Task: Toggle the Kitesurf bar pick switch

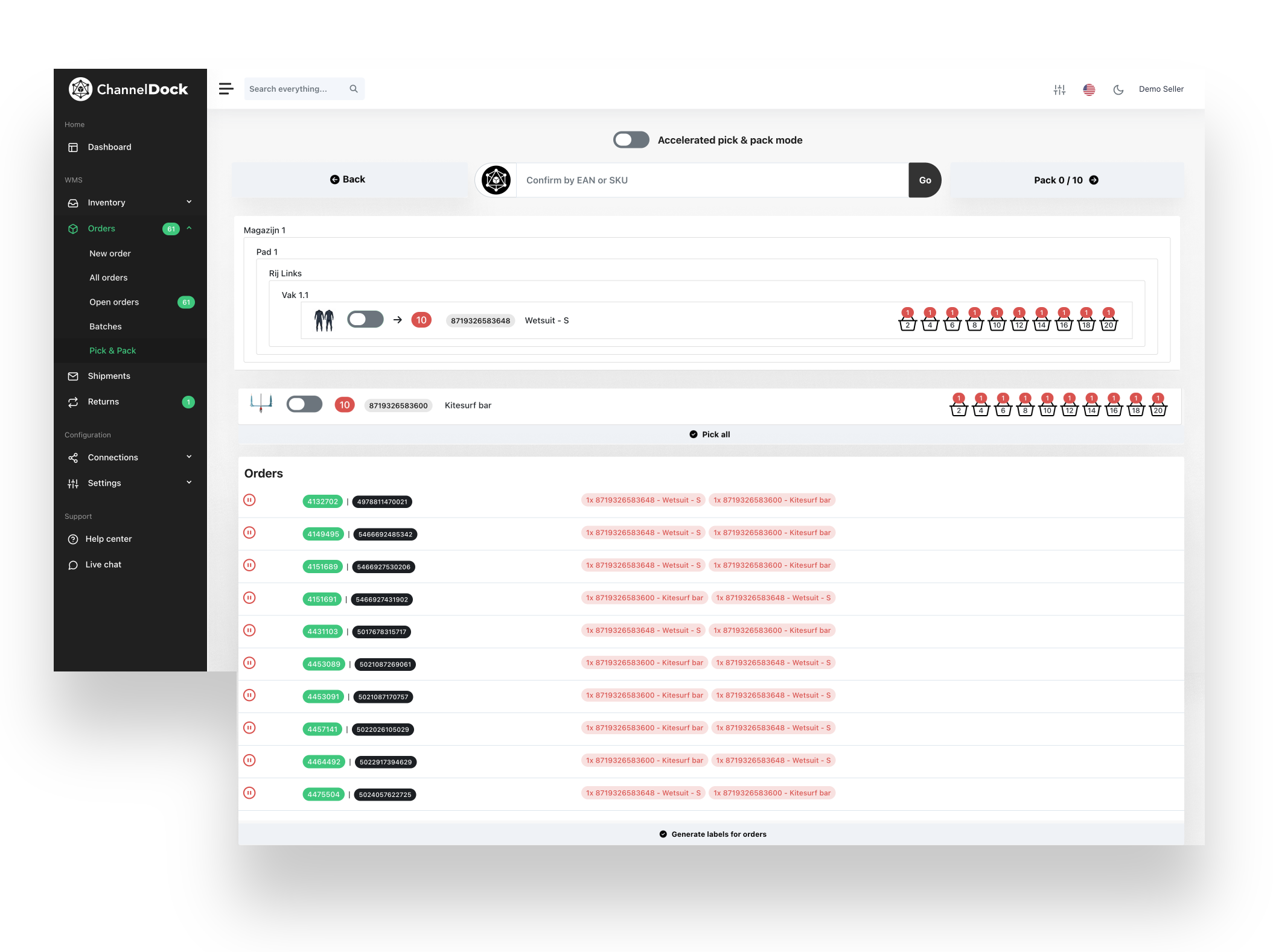Action: click(x=304, y=404)
